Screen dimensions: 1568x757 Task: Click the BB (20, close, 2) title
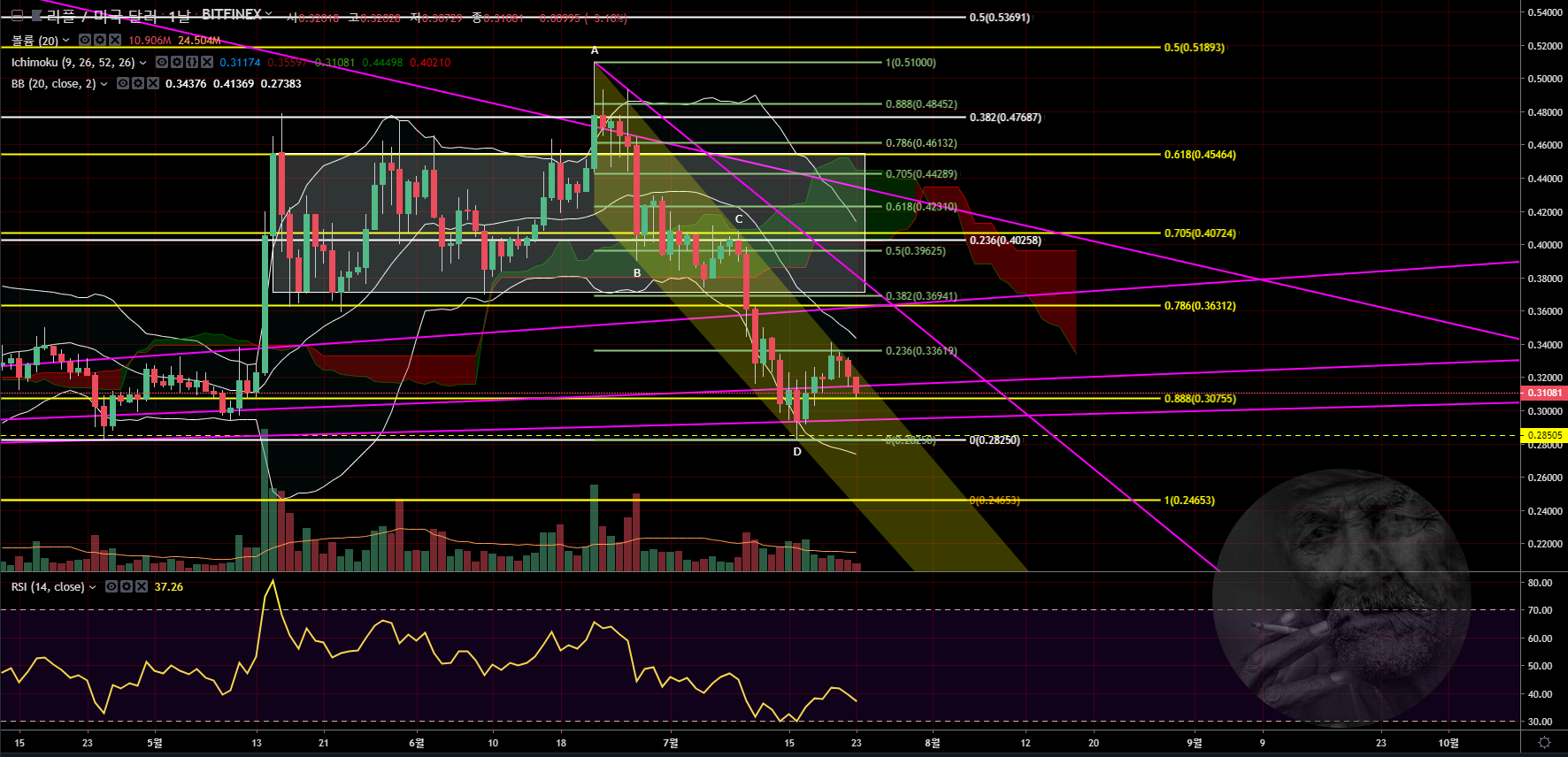[x=53, y=84]
